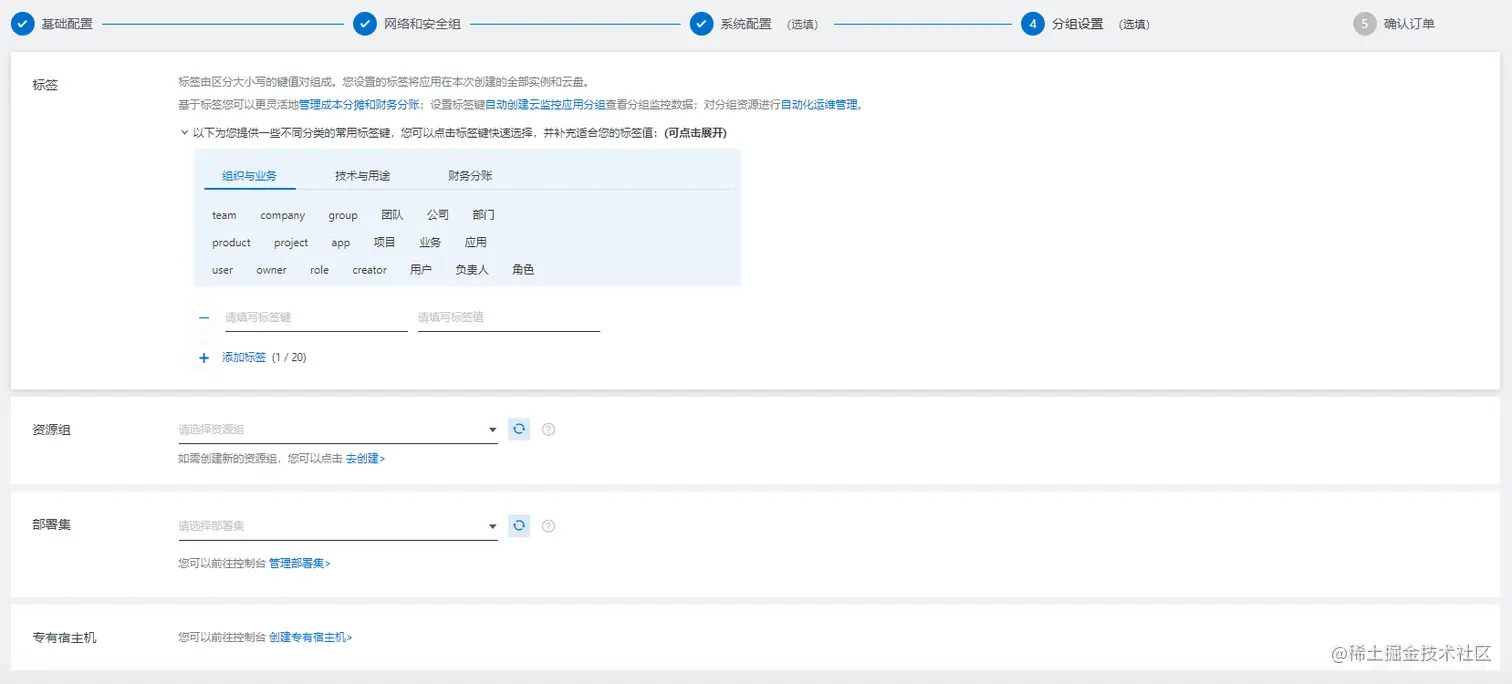Switch to 技术与用途 tab
The width and height of the screenshot is (1512, 684).
click(363, 175)
